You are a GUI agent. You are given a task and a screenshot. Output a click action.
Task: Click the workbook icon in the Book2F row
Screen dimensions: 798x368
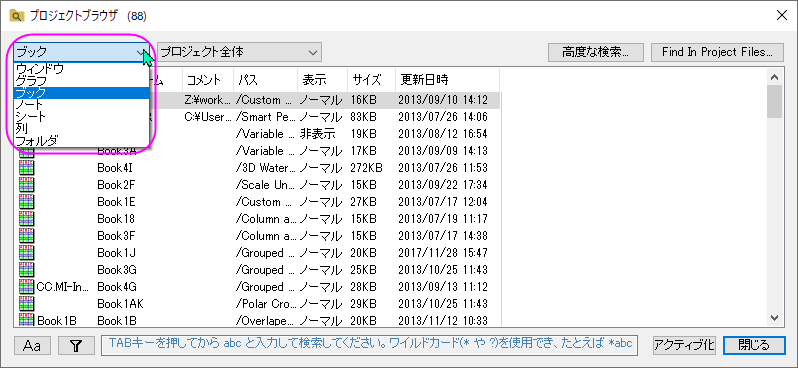[x=26, y=185]
